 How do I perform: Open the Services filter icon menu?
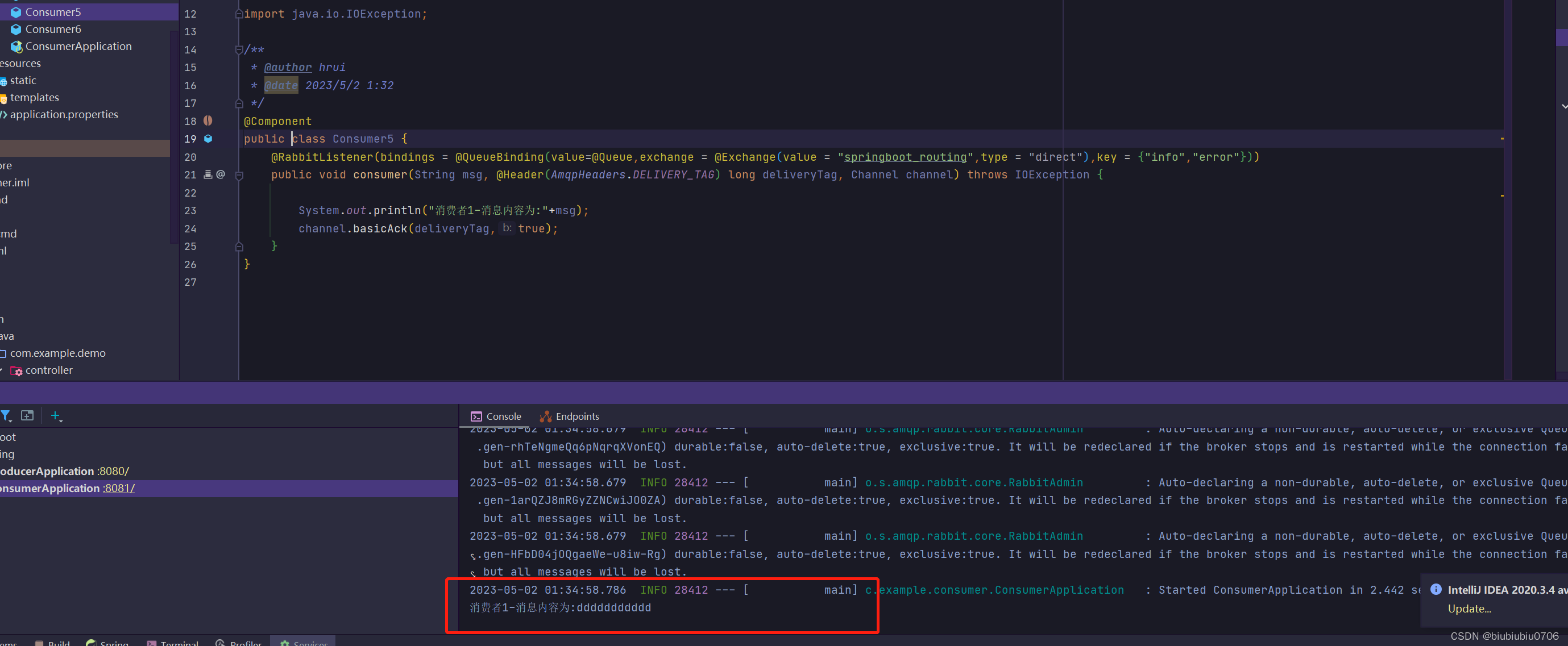pyautogui.click(x=6, y=415)
